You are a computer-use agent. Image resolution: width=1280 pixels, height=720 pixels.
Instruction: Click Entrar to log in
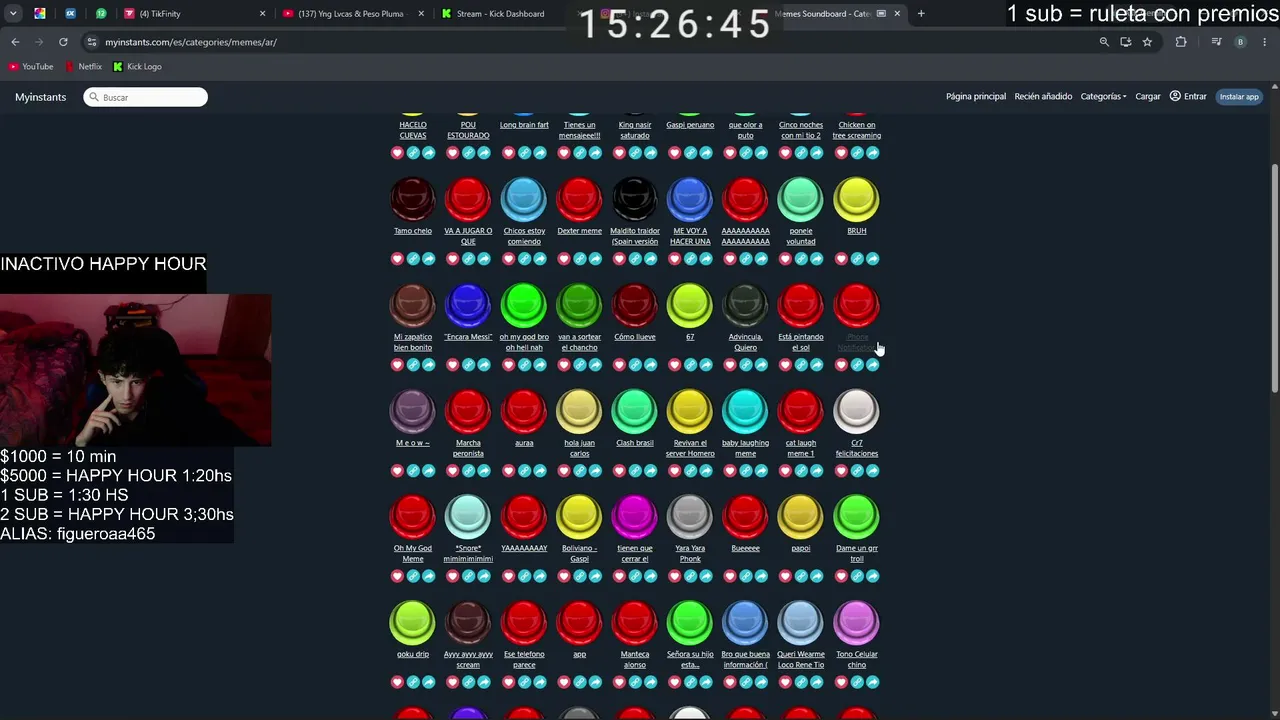[1188, 97]
